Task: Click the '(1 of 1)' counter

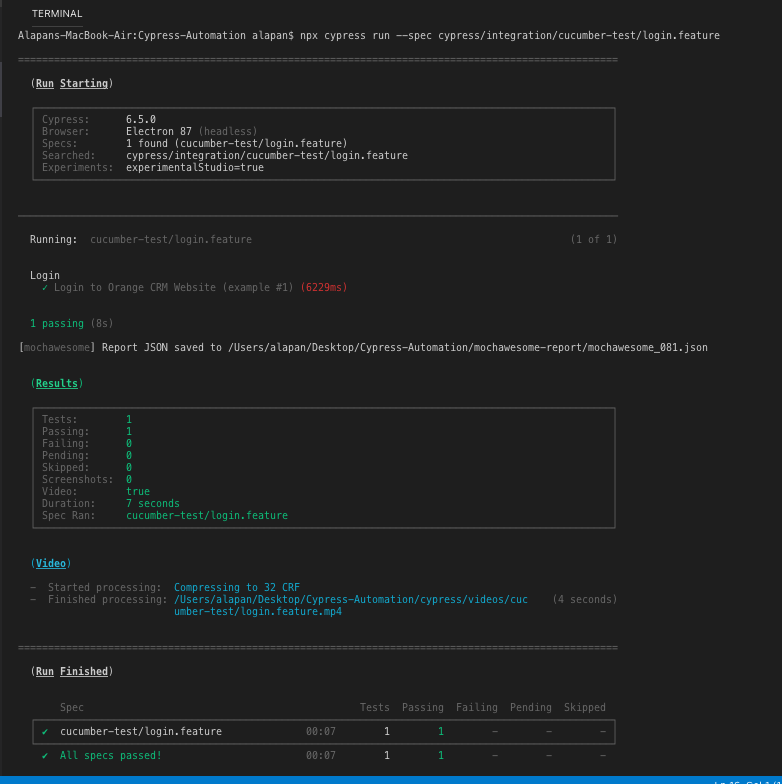Action: tap(594, 240)
